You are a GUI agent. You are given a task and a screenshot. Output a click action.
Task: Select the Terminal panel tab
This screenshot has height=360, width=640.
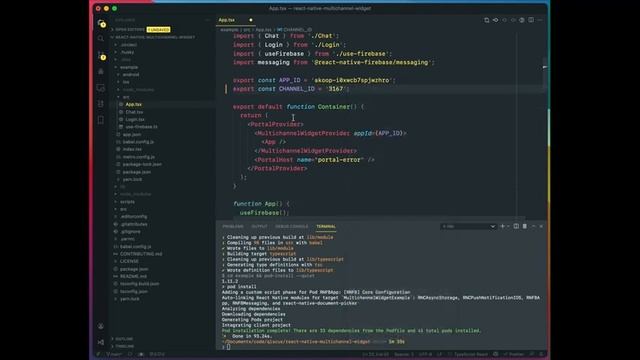[x=326, y=227]
